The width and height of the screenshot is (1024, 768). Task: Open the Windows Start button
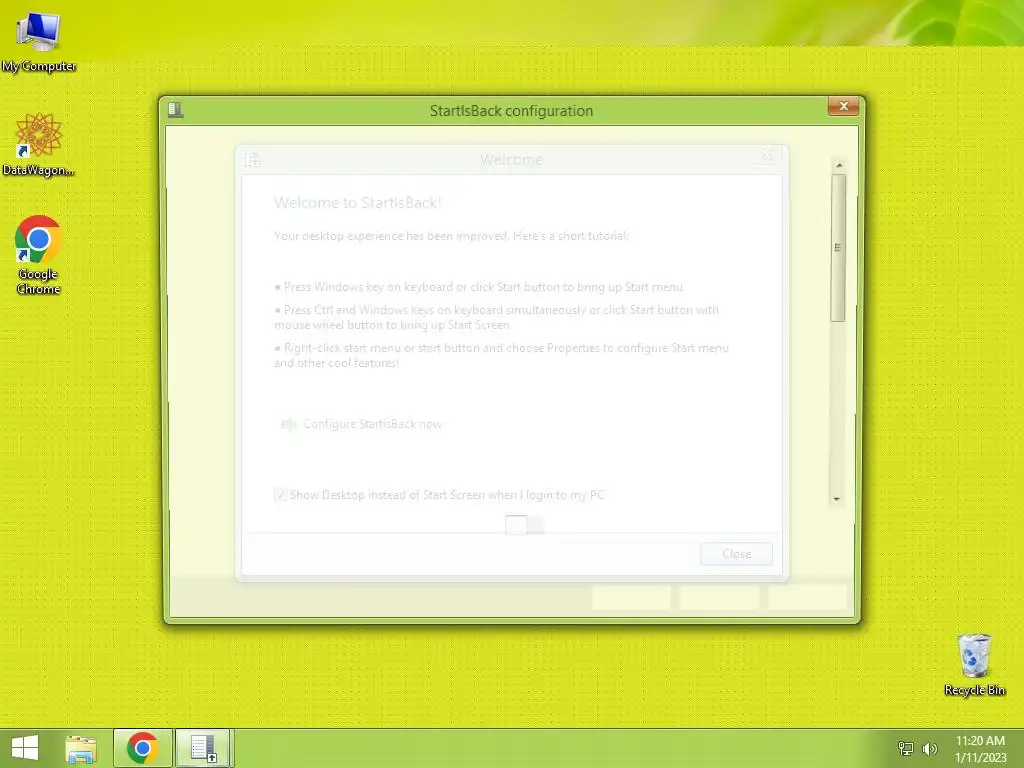[x=25, y=748]
